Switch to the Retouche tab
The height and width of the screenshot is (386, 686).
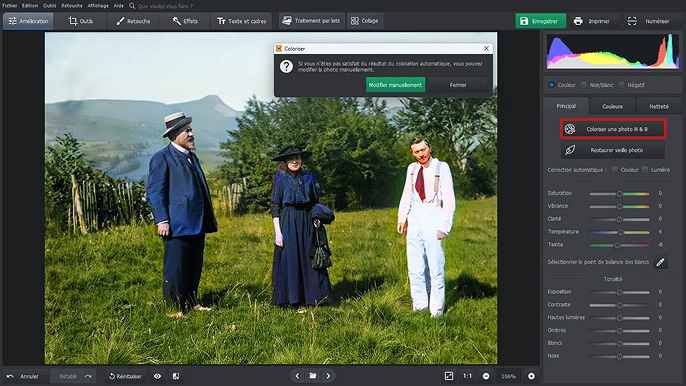pyautogui.click(x=133, y=21)
